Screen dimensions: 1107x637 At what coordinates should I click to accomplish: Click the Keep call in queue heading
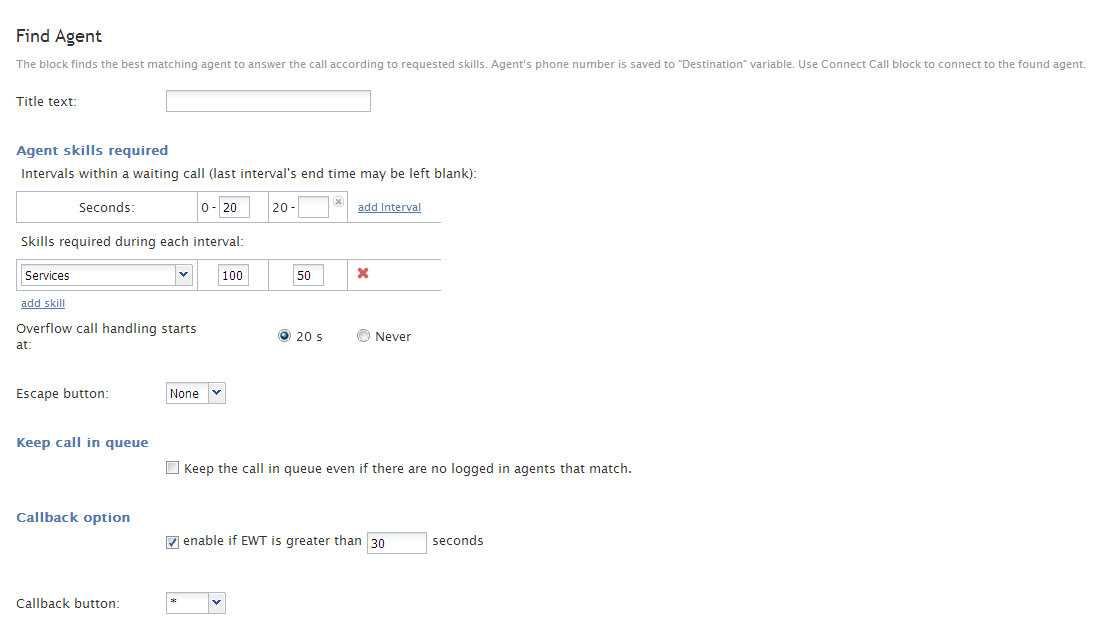tap(83, 443)
